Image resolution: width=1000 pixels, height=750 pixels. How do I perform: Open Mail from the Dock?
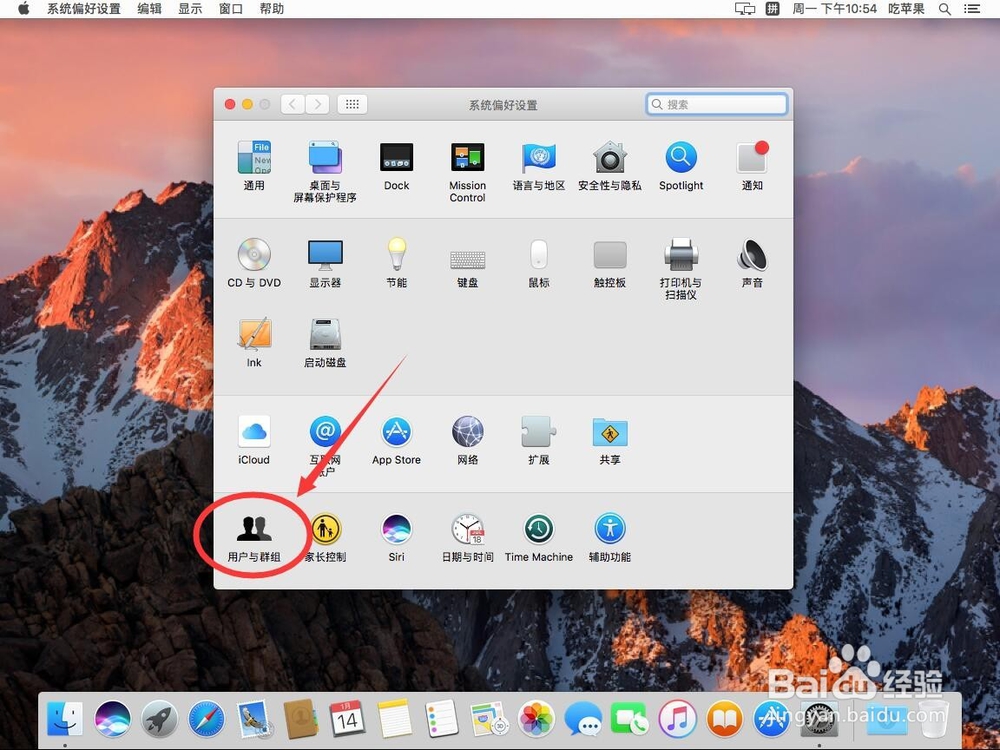[x=254, y=719]
